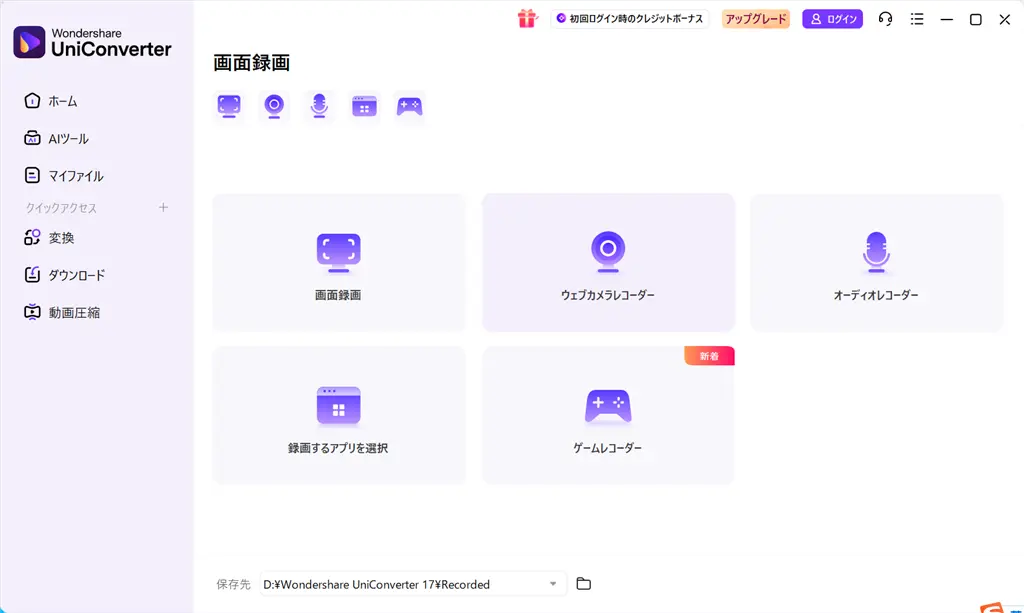
Task: Open the ウェブカメラレコーダー card
Action: 608,262
